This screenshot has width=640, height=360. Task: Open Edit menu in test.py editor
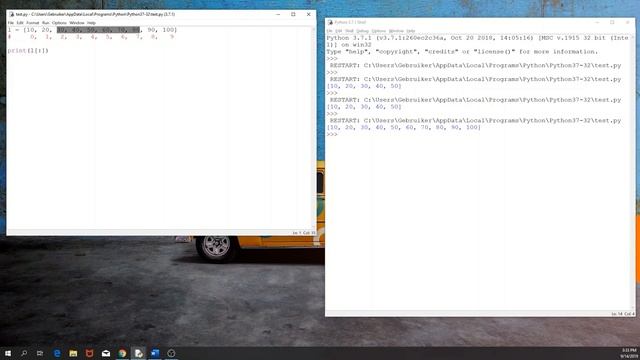click(20, 23)
